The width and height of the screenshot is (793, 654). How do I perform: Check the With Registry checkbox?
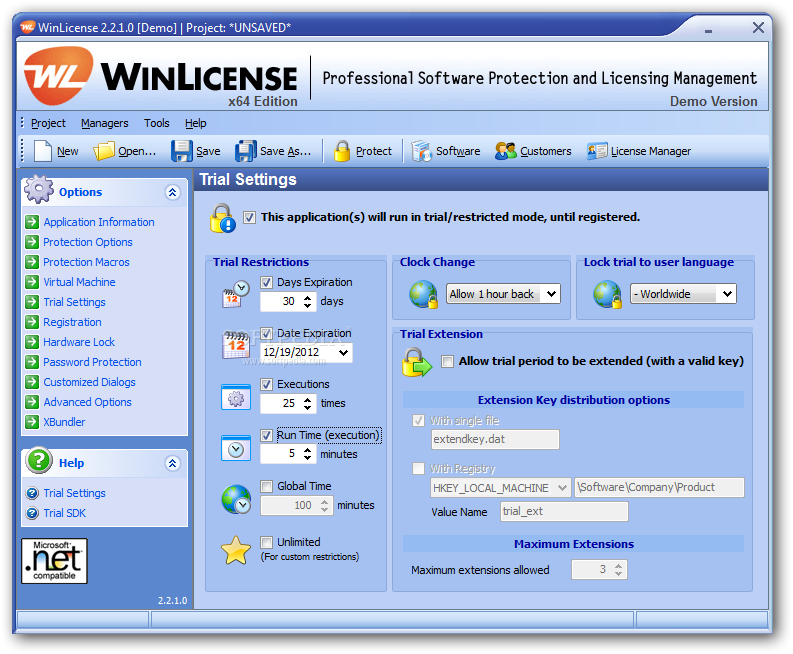click(x=418, y=468)
